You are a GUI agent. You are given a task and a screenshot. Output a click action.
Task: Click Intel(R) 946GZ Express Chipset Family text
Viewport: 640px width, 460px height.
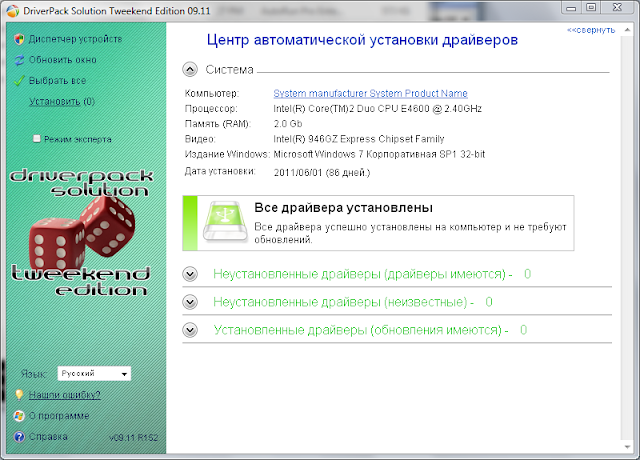(x=359, y=139)
